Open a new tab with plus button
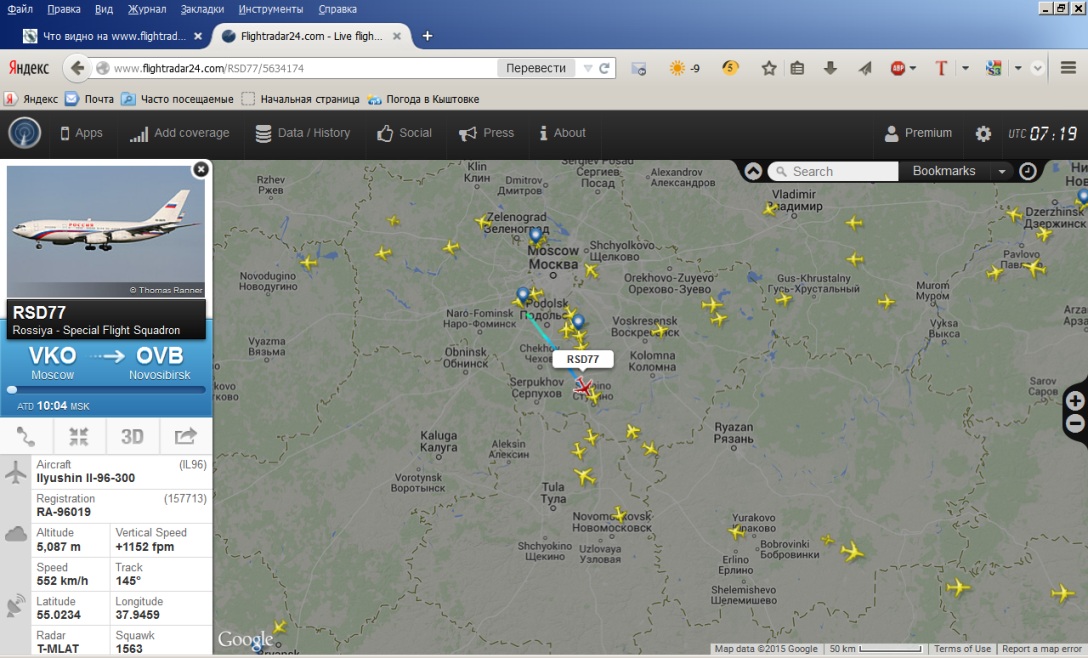The height and width of the screenshot is (658, 1088). pyautogui.click(x=427, y=36)
